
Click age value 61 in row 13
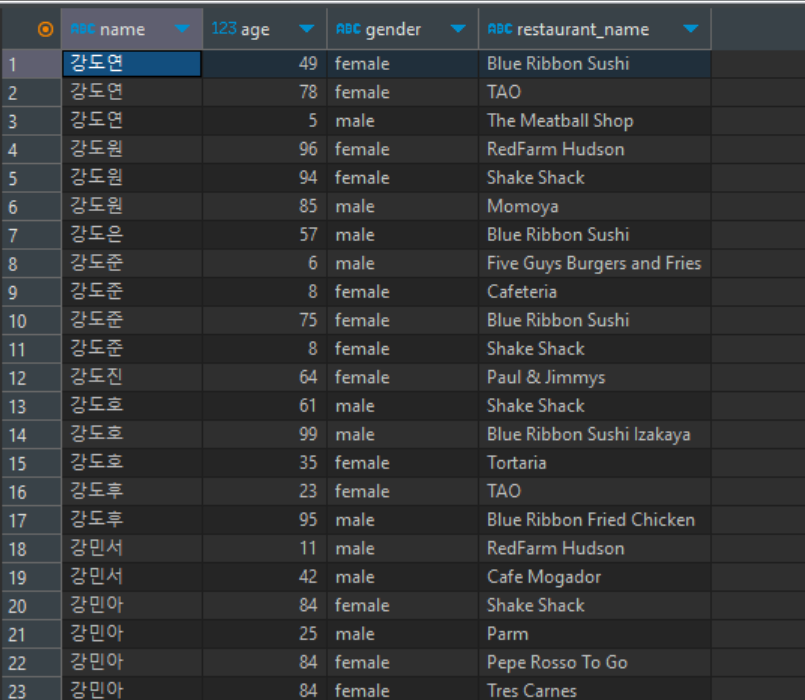click(x=265, y=406)
